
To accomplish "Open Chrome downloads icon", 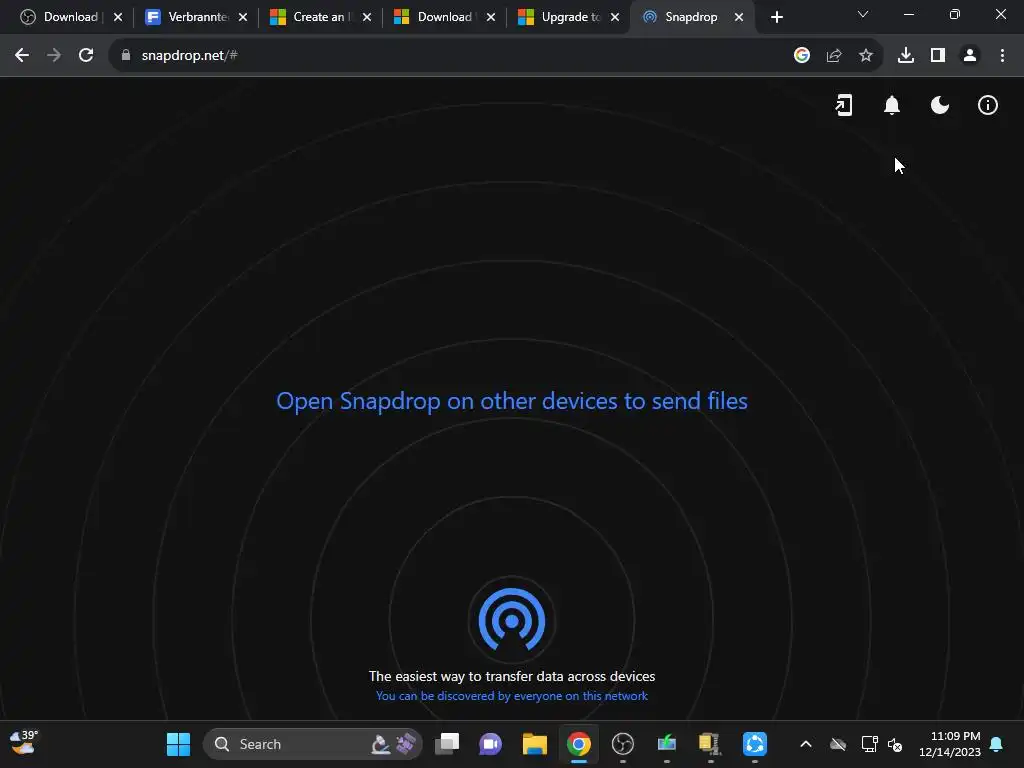I will (x=906, y=56).
